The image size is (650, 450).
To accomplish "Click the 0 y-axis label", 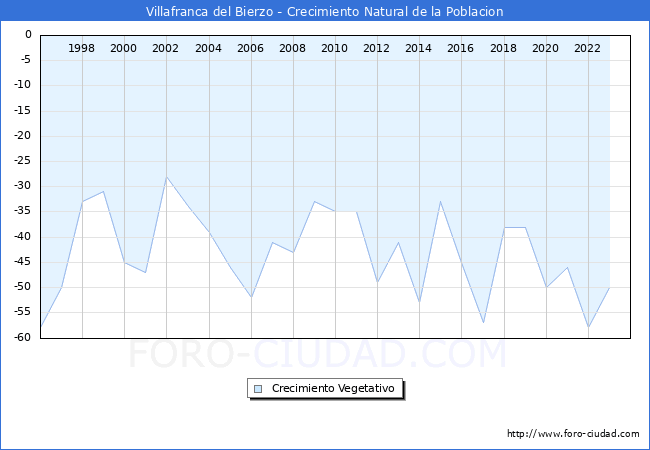I will (x=28, y=34).
